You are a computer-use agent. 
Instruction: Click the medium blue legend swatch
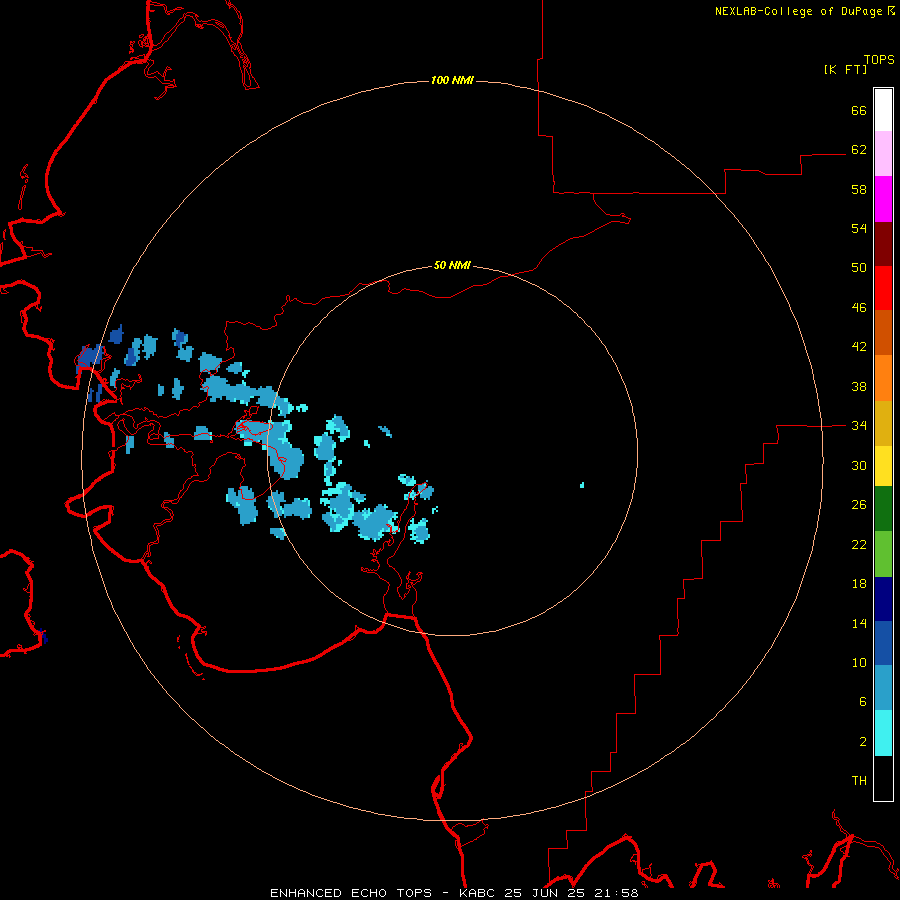pyautogui.click(x=883, y=643)
